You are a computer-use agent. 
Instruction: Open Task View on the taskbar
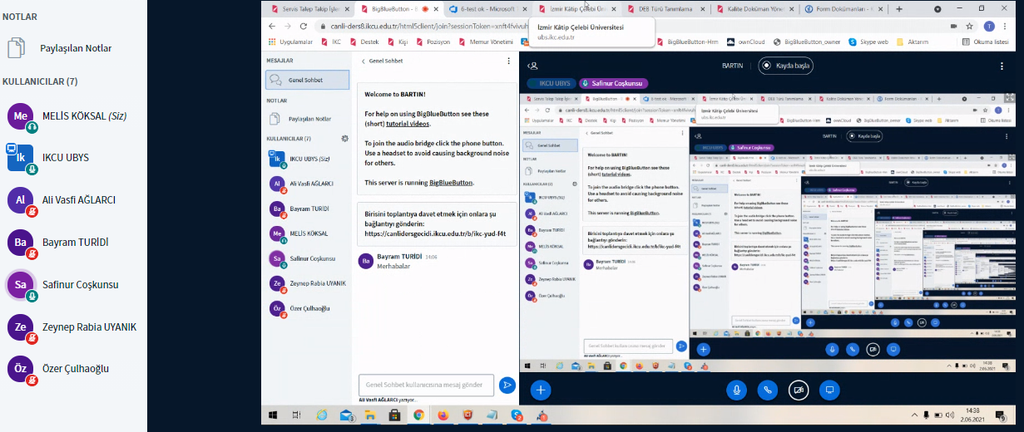coord(296,414)
